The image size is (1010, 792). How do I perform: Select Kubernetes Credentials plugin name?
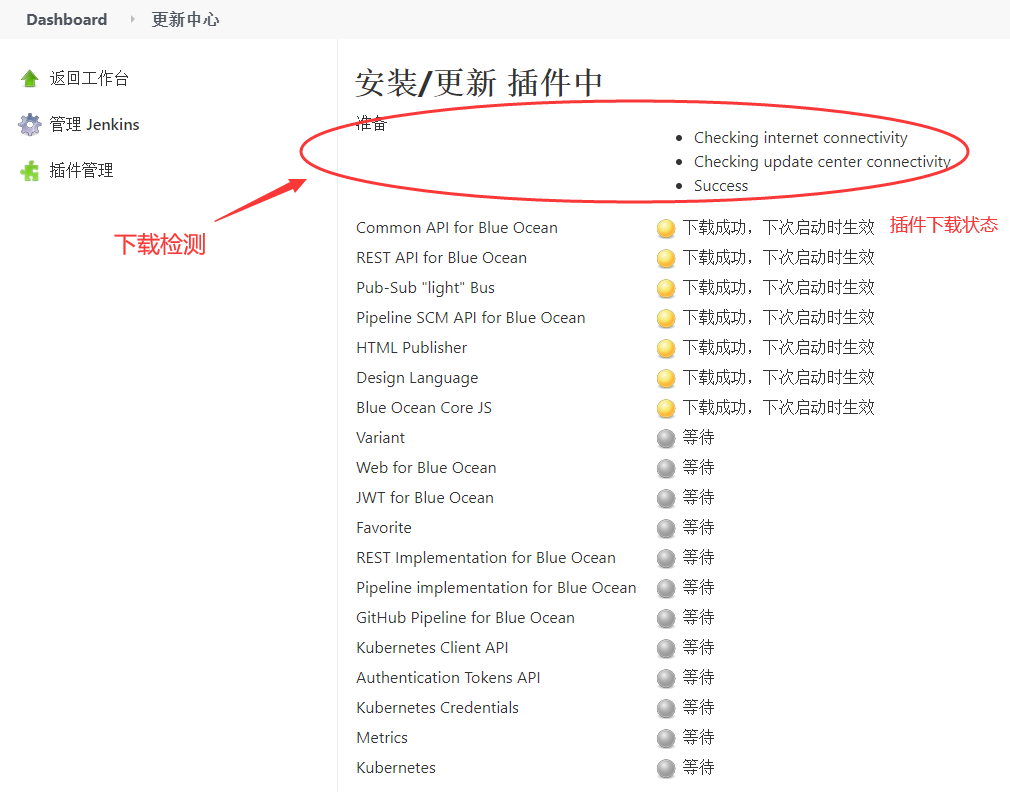pos(437,708)
